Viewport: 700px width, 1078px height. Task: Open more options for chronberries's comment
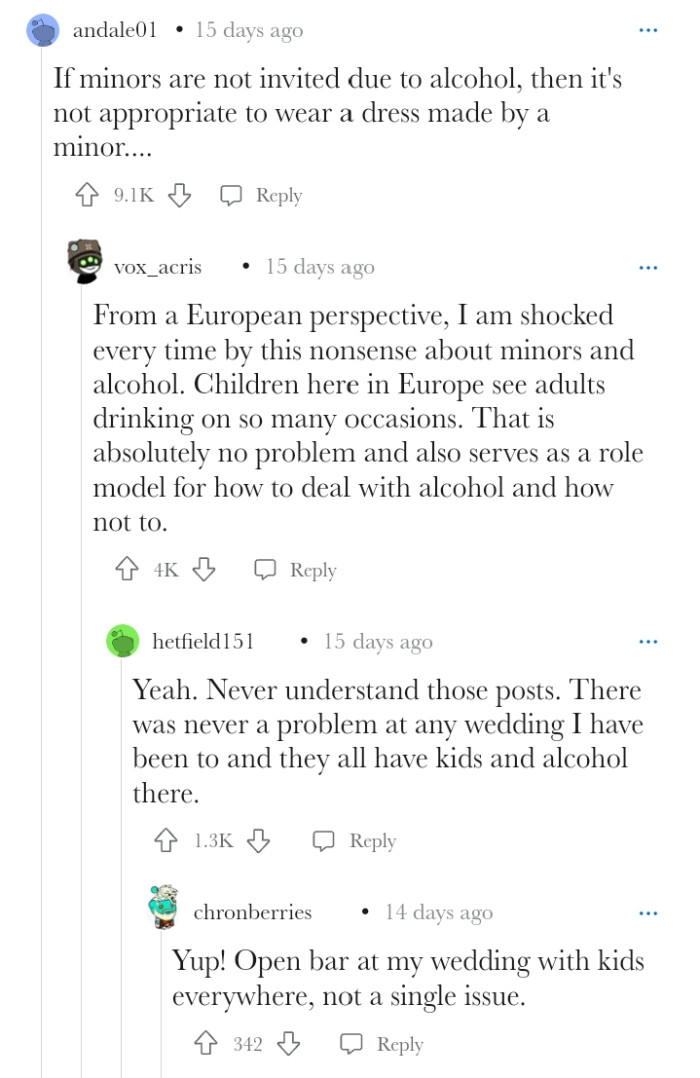[648, 912]
